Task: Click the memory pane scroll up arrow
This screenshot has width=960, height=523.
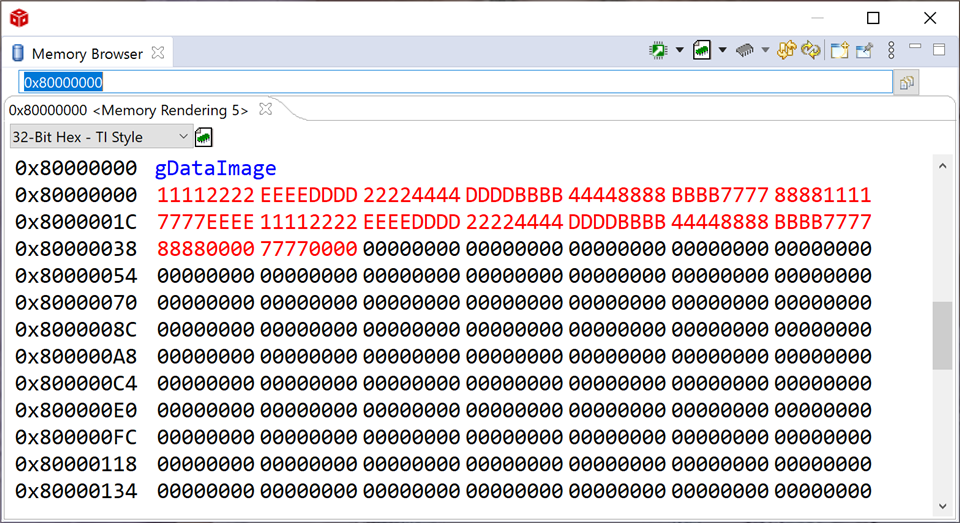Action: click(942, 166)
